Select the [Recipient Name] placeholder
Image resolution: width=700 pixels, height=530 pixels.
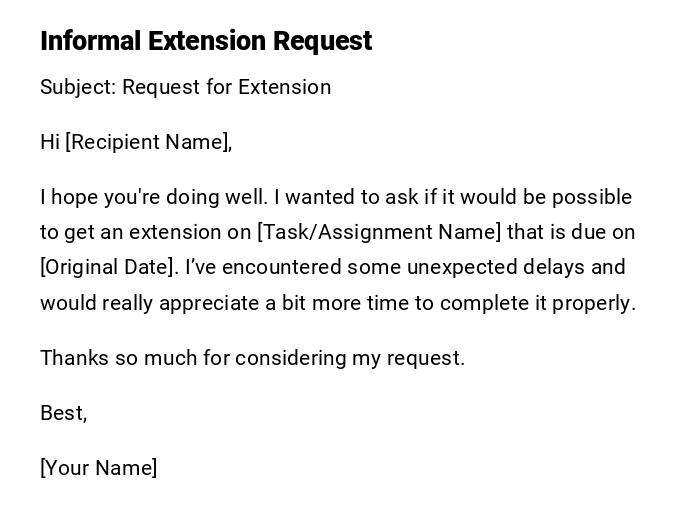148,142
